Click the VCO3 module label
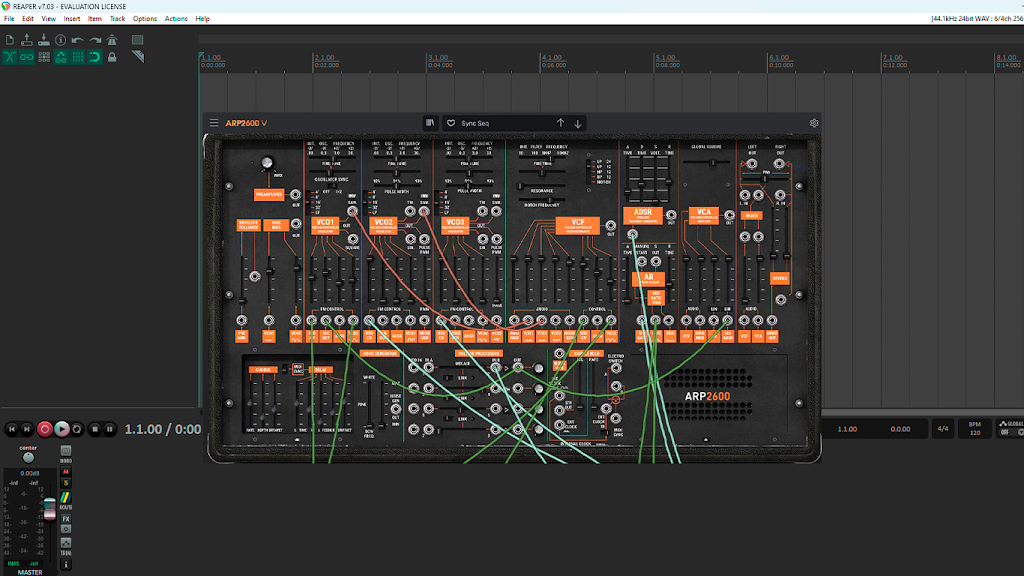 pos(455,225)
